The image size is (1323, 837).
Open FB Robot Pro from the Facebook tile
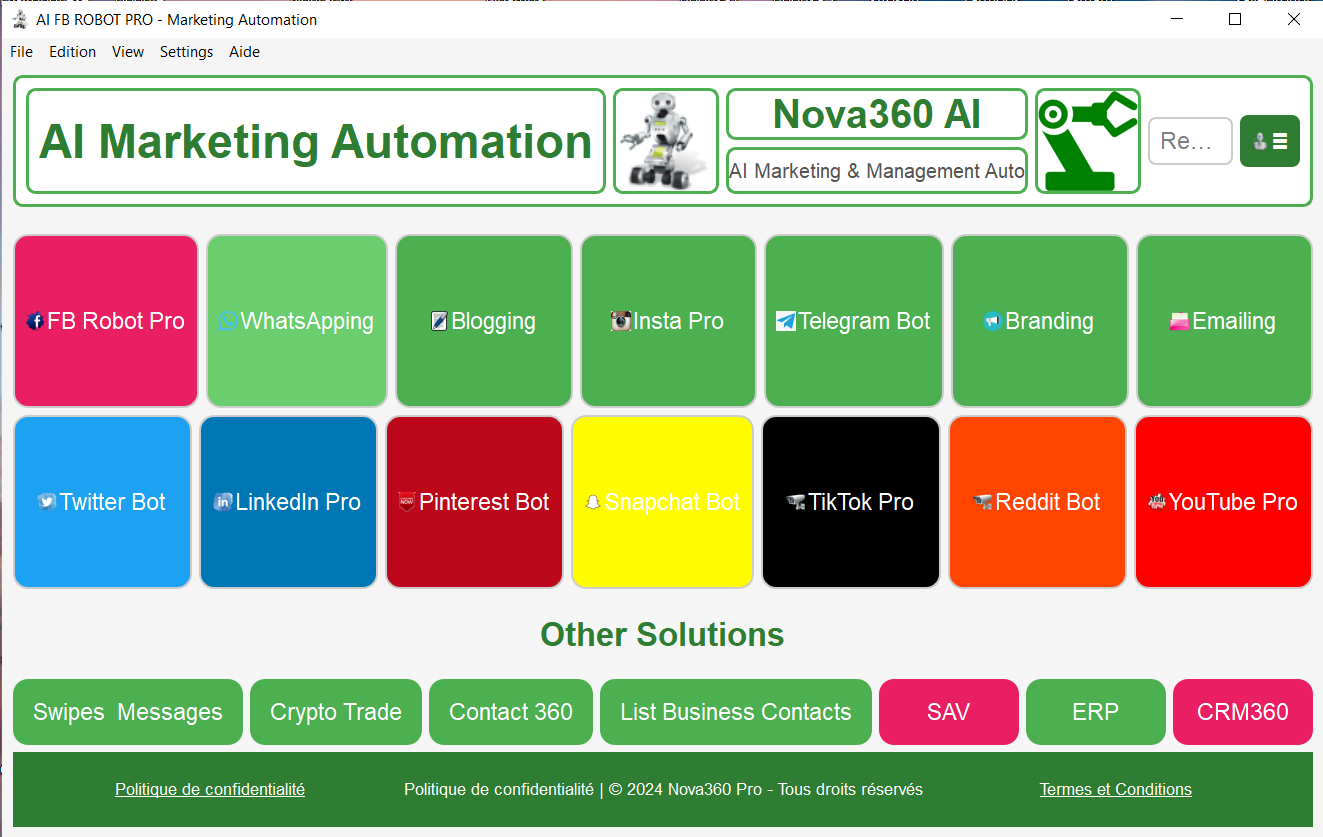point(105,321)
